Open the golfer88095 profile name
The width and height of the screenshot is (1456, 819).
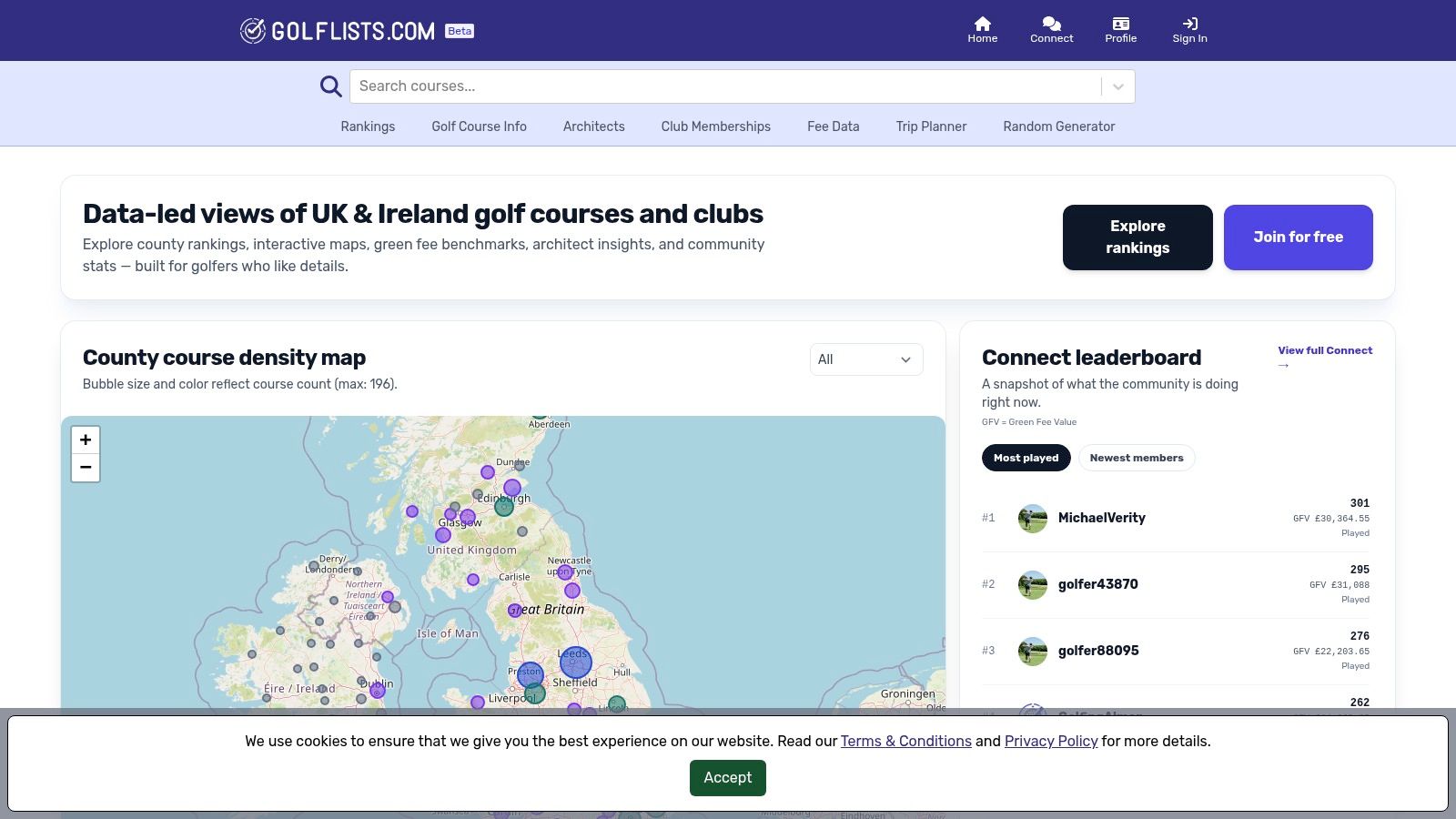point(1098,651)
